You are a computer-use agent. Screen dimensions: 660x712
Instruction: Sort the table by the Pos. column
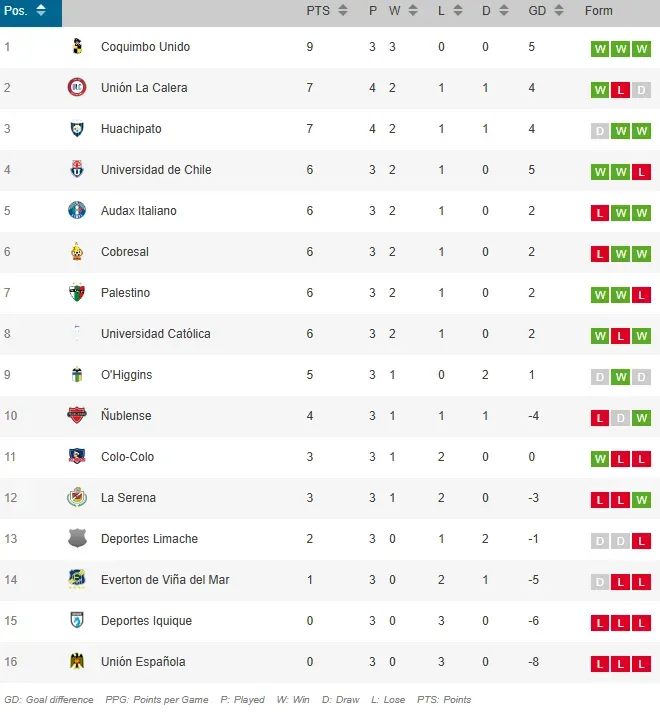40,11
